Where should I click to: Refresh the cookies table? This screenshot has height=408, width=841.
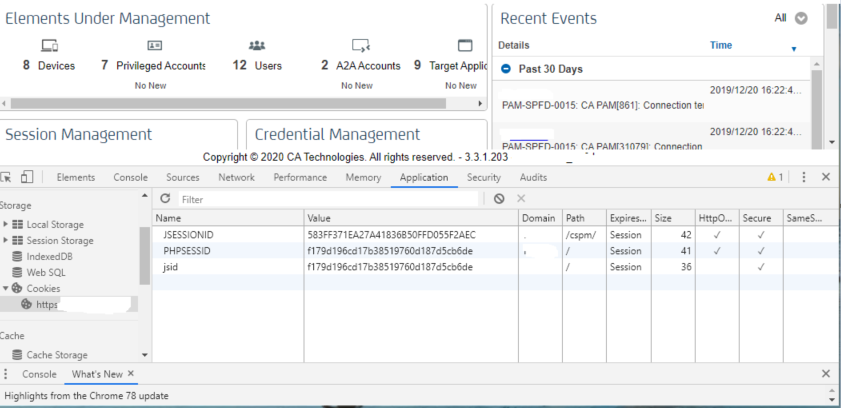point(165,199)
